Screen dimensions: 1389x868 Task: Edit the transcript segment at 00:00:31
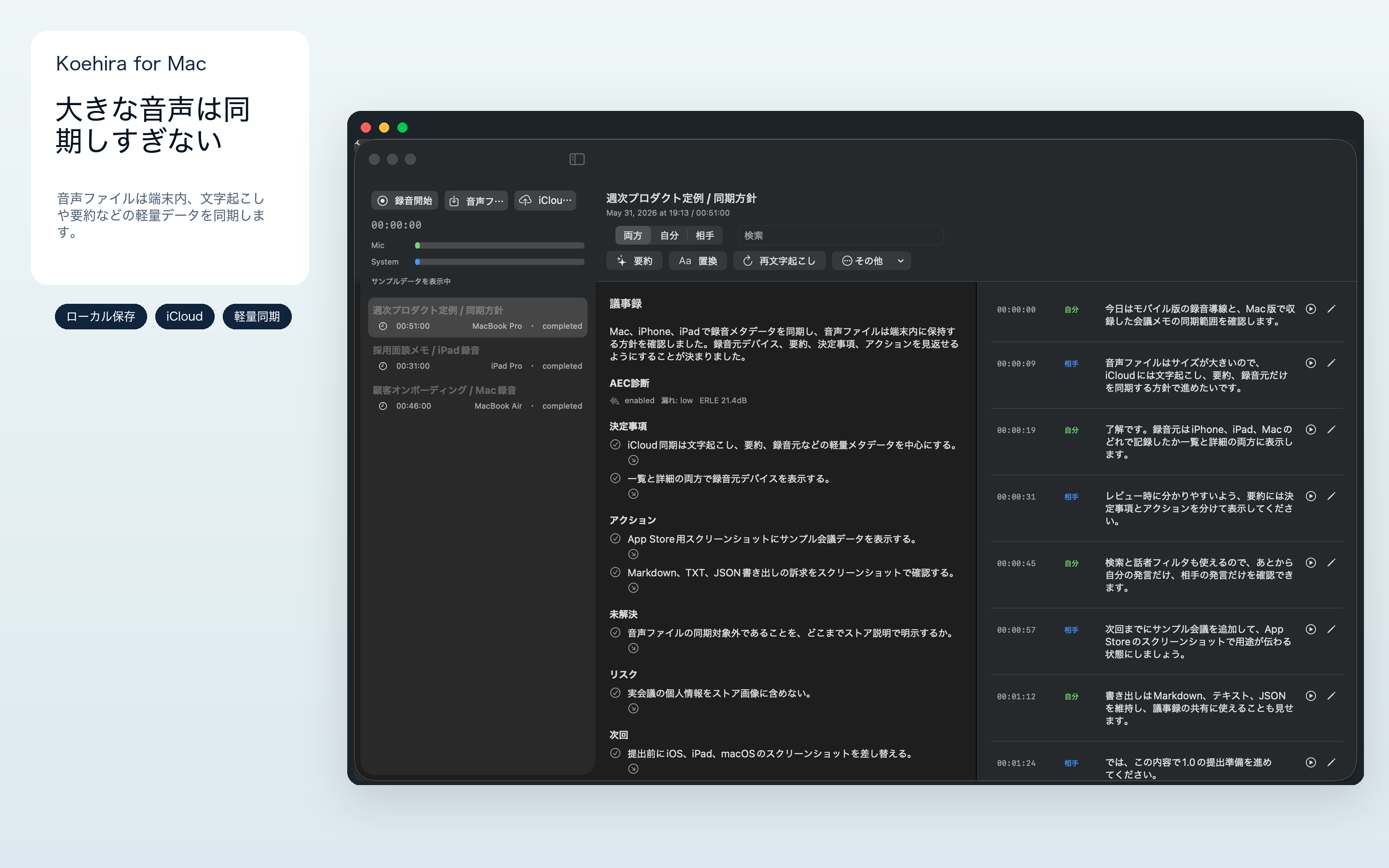tap(1332, 496)
